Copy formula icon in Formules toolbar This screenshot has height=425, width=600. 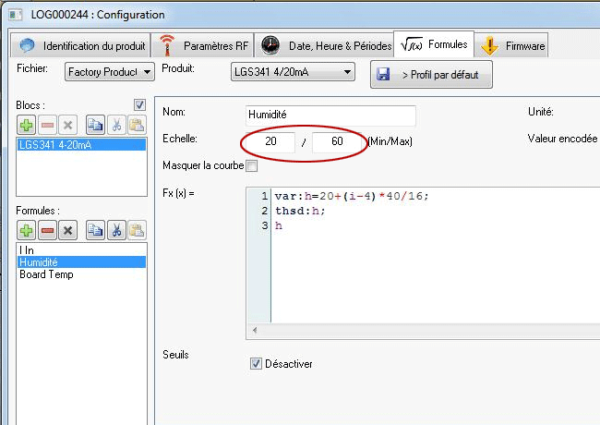(x=95, y=230)
